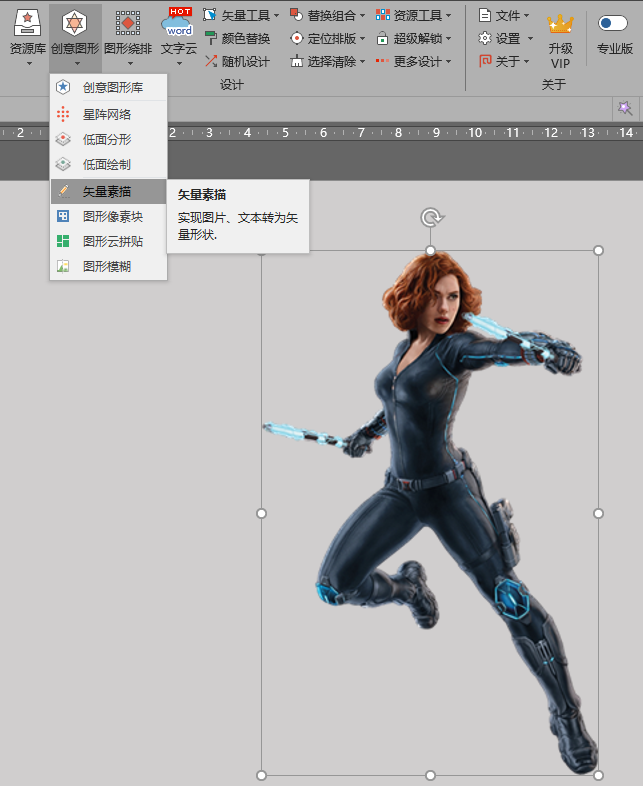
Task: Open the 关于 dropdown arrow
Action: point(526,62)
